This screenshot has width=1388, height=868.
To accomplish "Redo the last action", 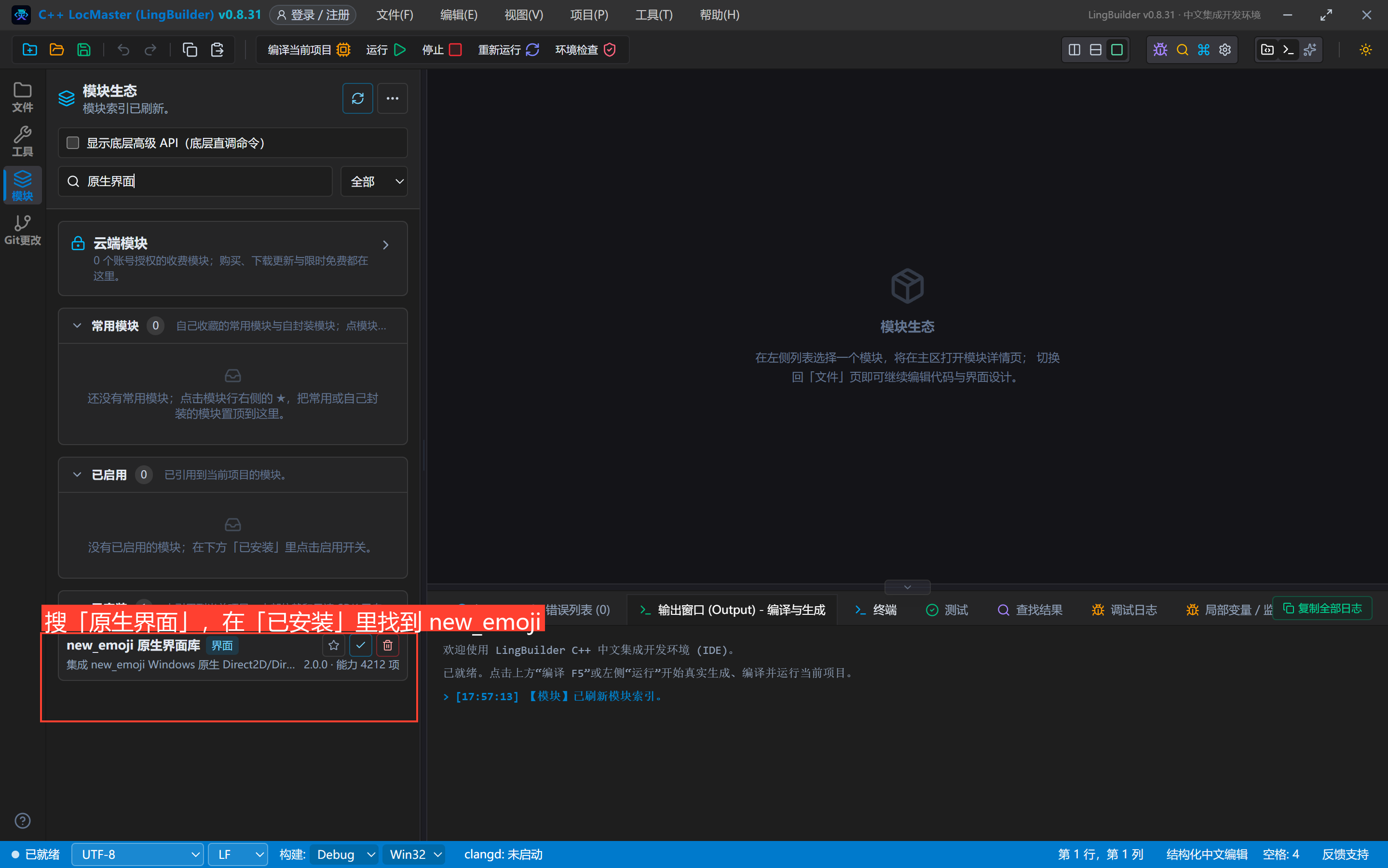I will (x=150, y=50).
